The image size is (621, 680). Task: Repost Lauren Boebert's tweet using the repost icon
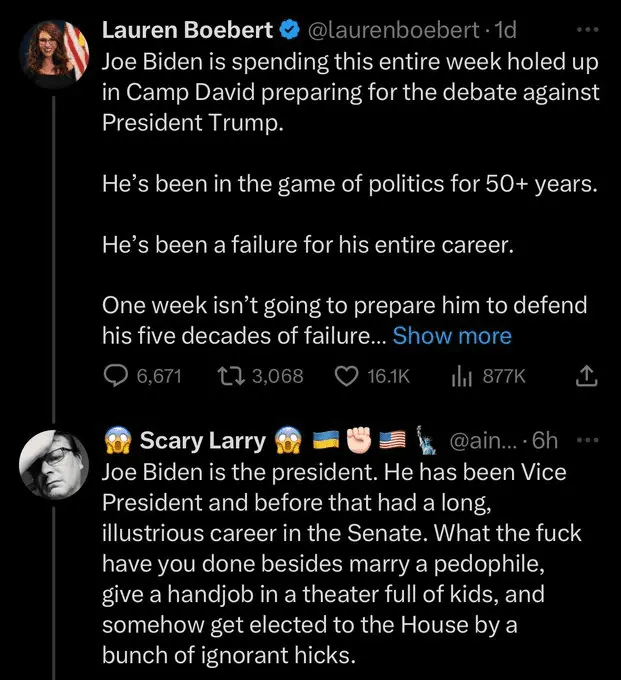230,376
